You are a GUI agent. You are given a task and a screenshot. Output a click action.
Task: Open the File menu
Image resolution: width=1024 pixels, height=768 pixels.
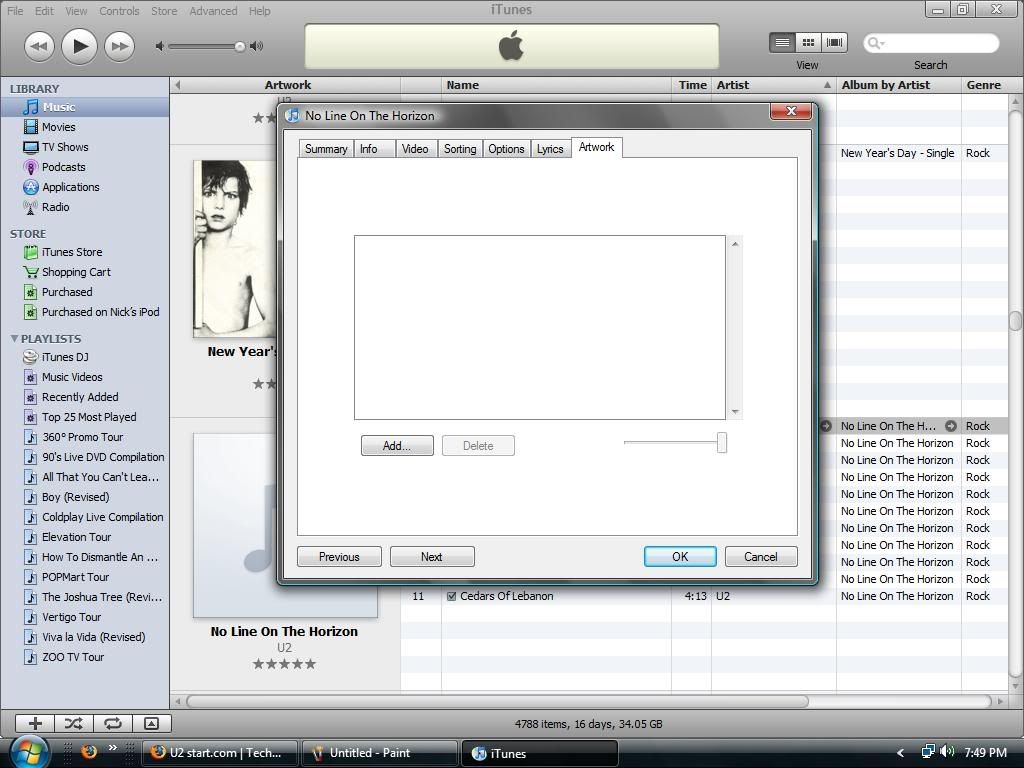(x=15, y=10)
